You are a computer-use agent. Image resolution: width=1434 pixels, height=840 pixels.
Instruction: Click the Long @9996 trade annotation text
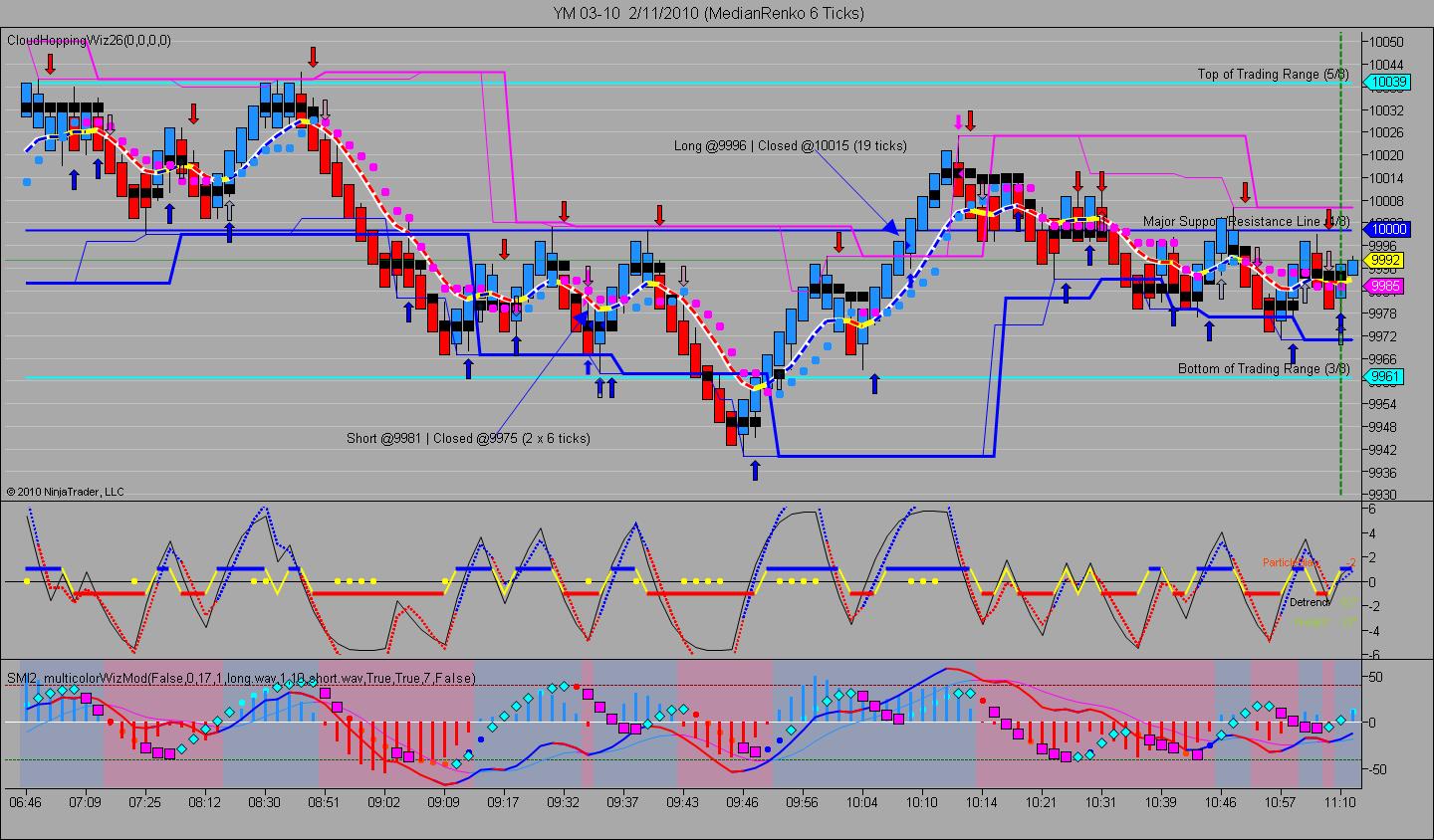pyautogui.click(x=790, y=145)
